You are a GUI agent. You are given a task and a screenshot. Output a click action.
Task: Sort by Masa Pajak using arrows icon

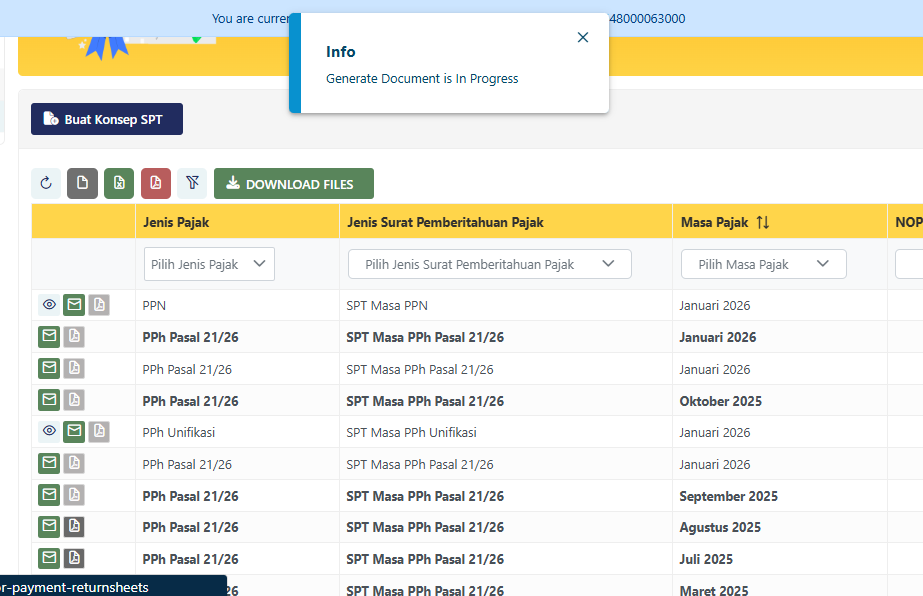(x=763, y=222)
